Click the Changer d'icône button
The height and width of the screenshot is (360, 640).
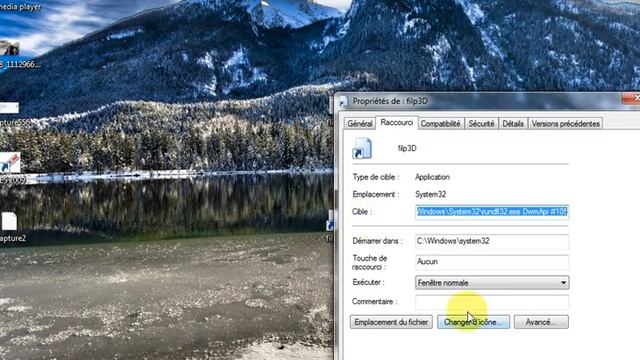[473, 322]
